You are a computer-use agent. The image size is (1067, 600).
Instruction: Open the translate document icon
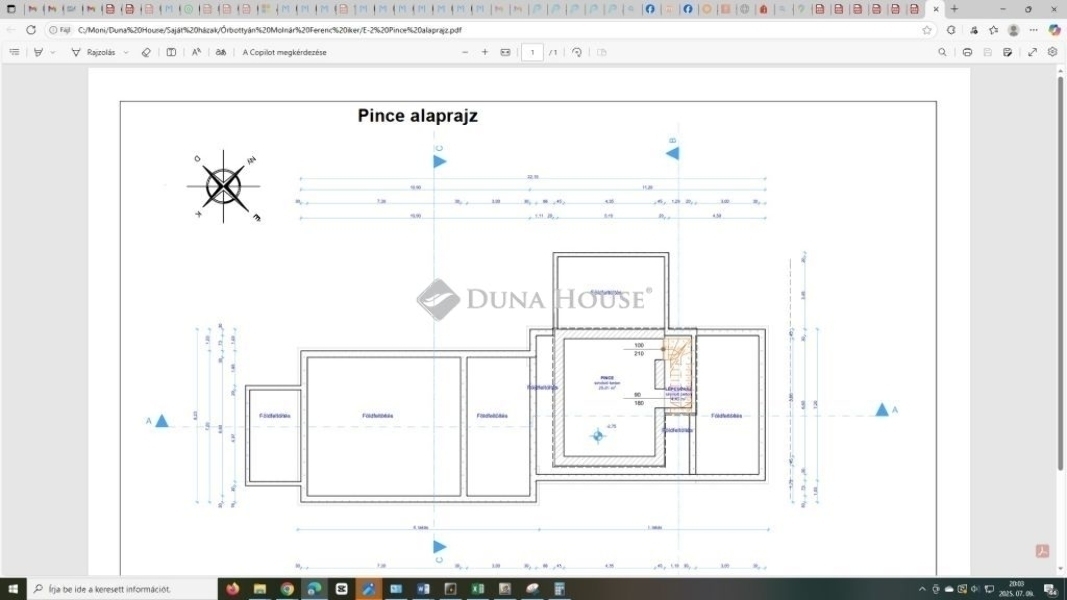pos(220,52)
